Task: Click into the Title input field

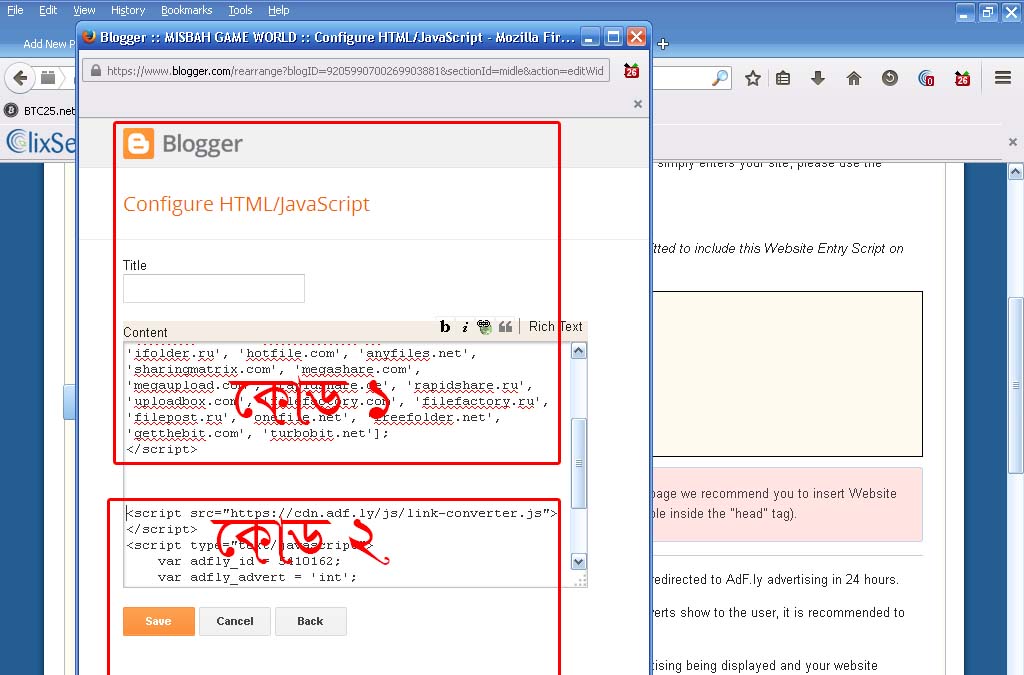Action: pos(213,289)
